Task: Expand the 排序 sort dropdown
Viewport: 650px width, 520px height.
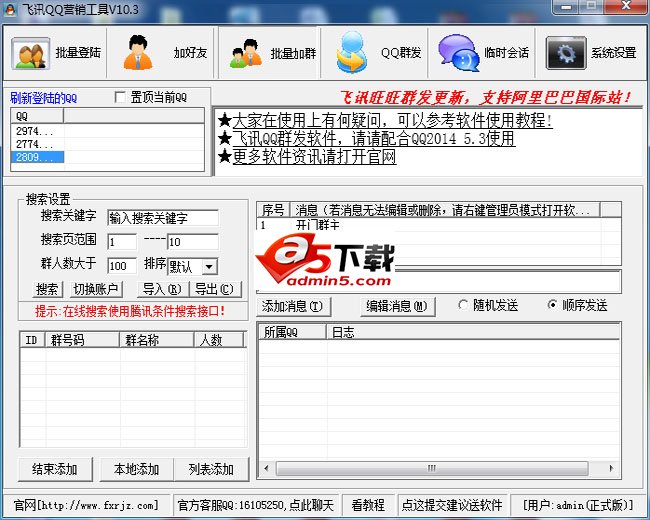Action: [x=210, y=267]
